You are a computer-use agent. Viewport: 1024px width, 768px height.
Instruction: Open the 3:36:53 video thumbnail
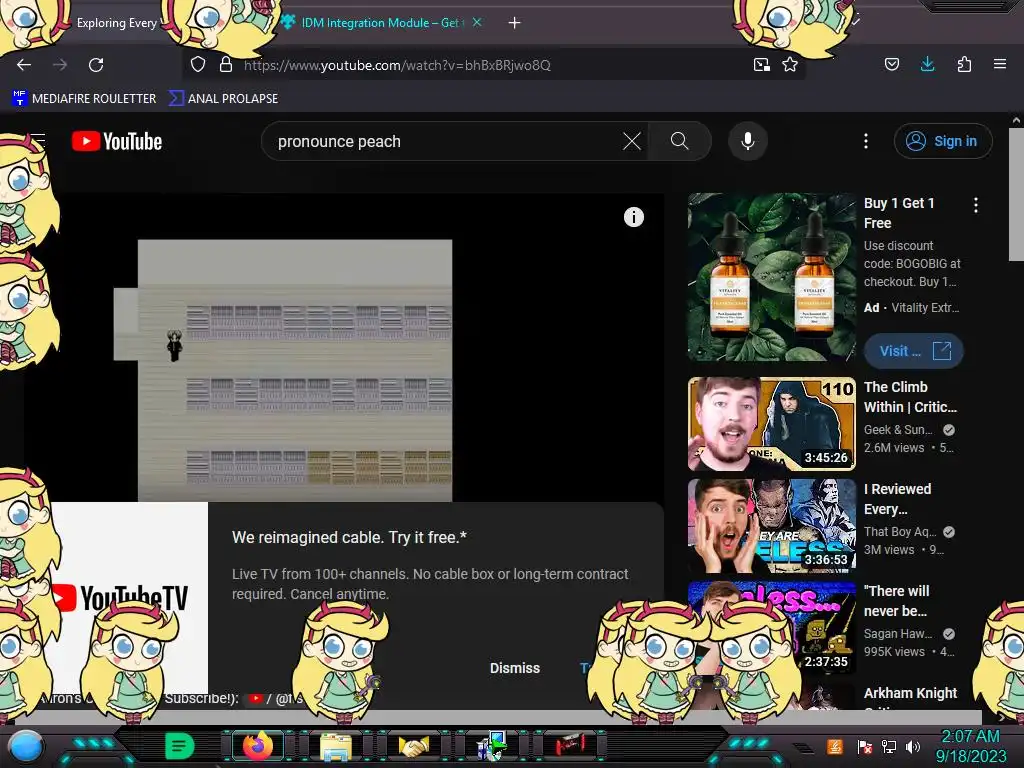point(771,526)
